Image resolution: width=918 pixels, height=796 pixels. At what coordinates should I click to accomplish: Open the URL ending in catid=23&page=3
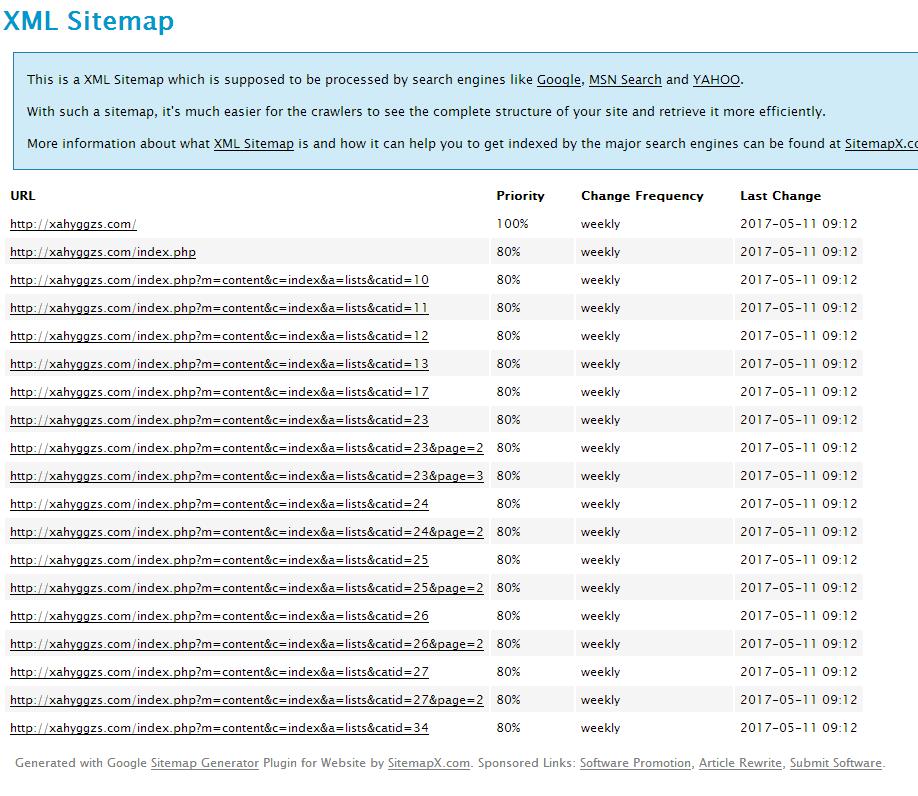tap(246, 476)
